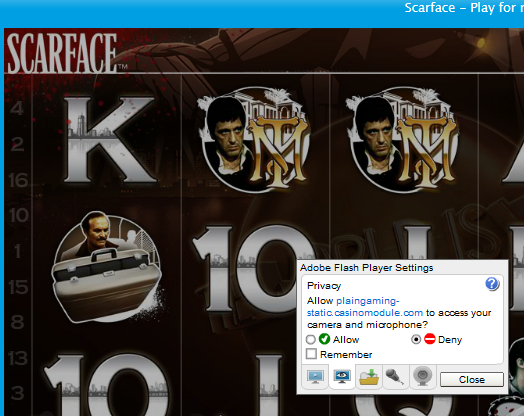Switch to the Display settings tab
The height and width of the screenshot is (416, 524).
(315, 377)
